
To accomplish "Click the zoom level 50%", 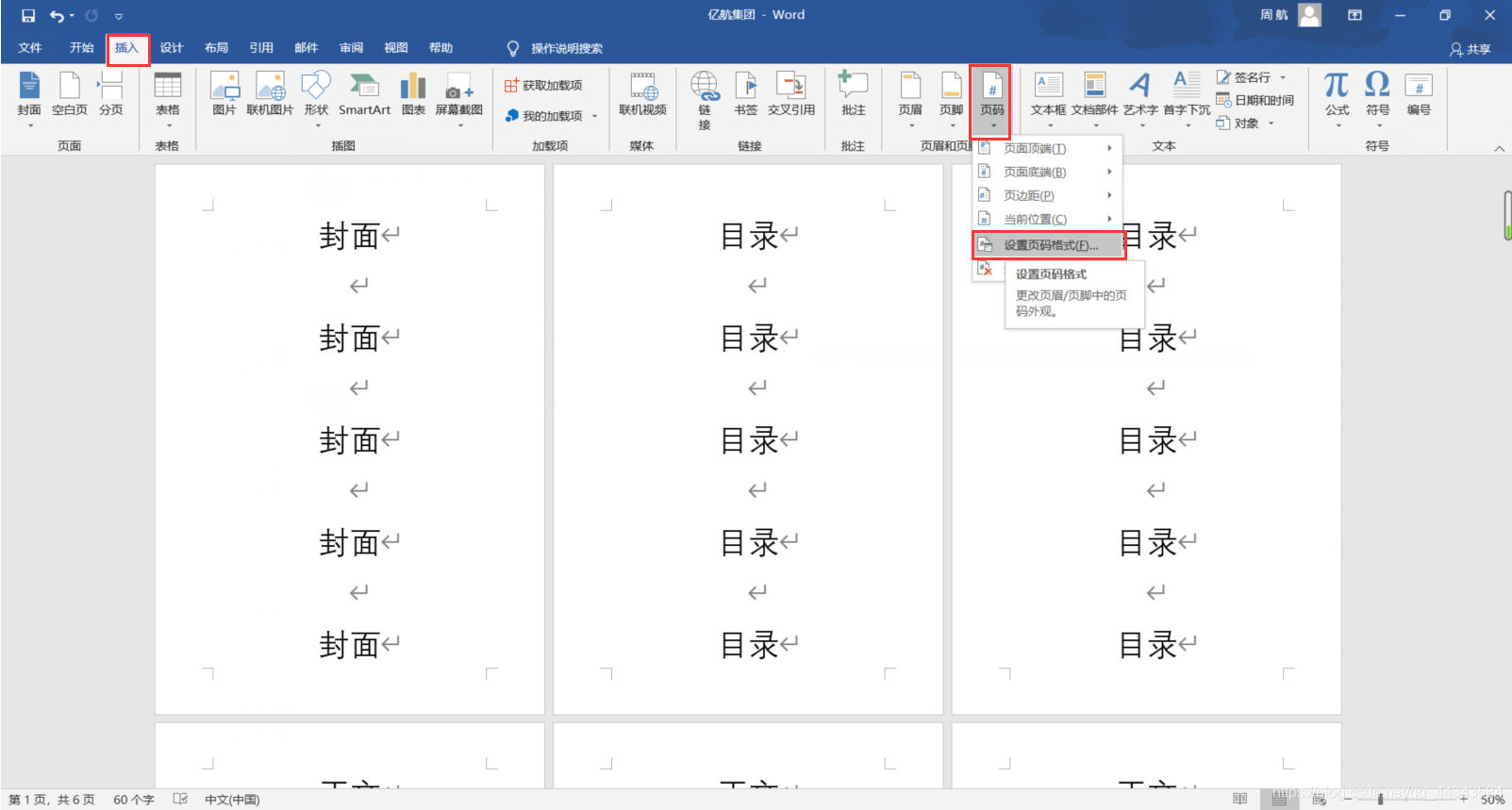I will point(1492,800).
